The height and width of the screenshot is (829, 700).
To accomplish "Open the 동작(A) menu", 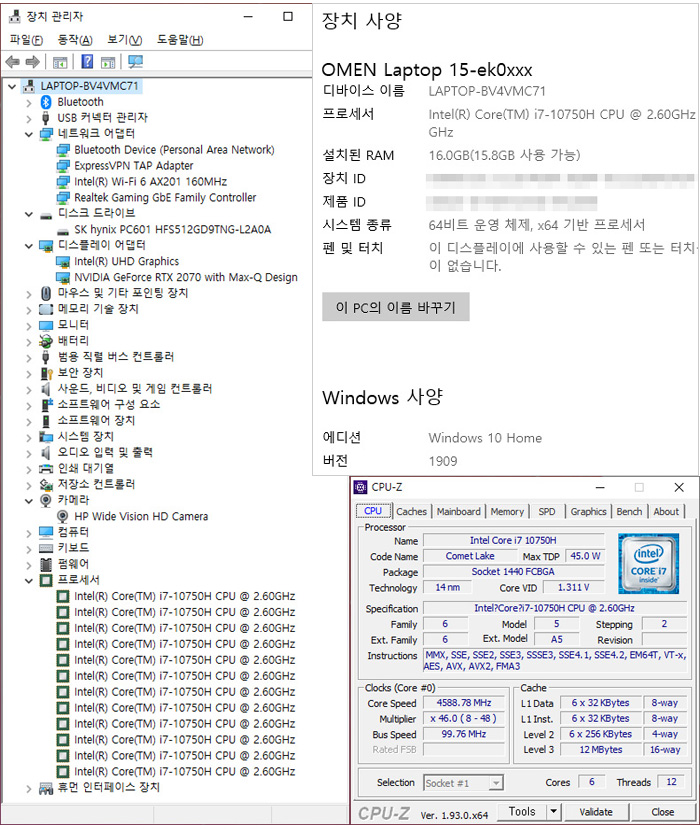I will [74, 40].
